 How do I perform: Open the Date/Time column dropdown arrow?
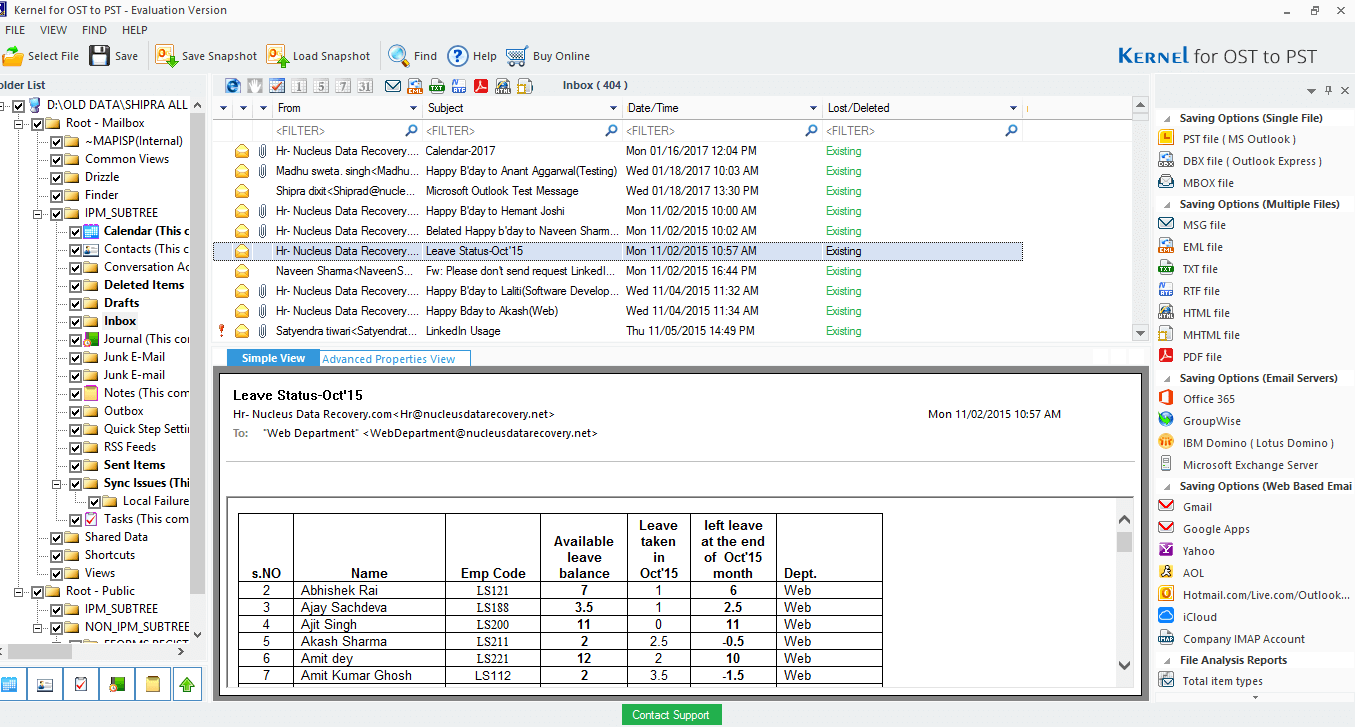(x=814, y=108)
